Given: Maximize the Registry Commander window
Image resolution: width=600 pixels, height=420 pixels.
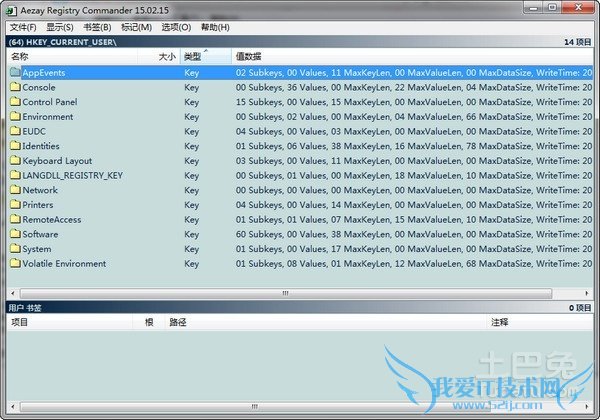Looking at the screenshot, I should point(552,8).
